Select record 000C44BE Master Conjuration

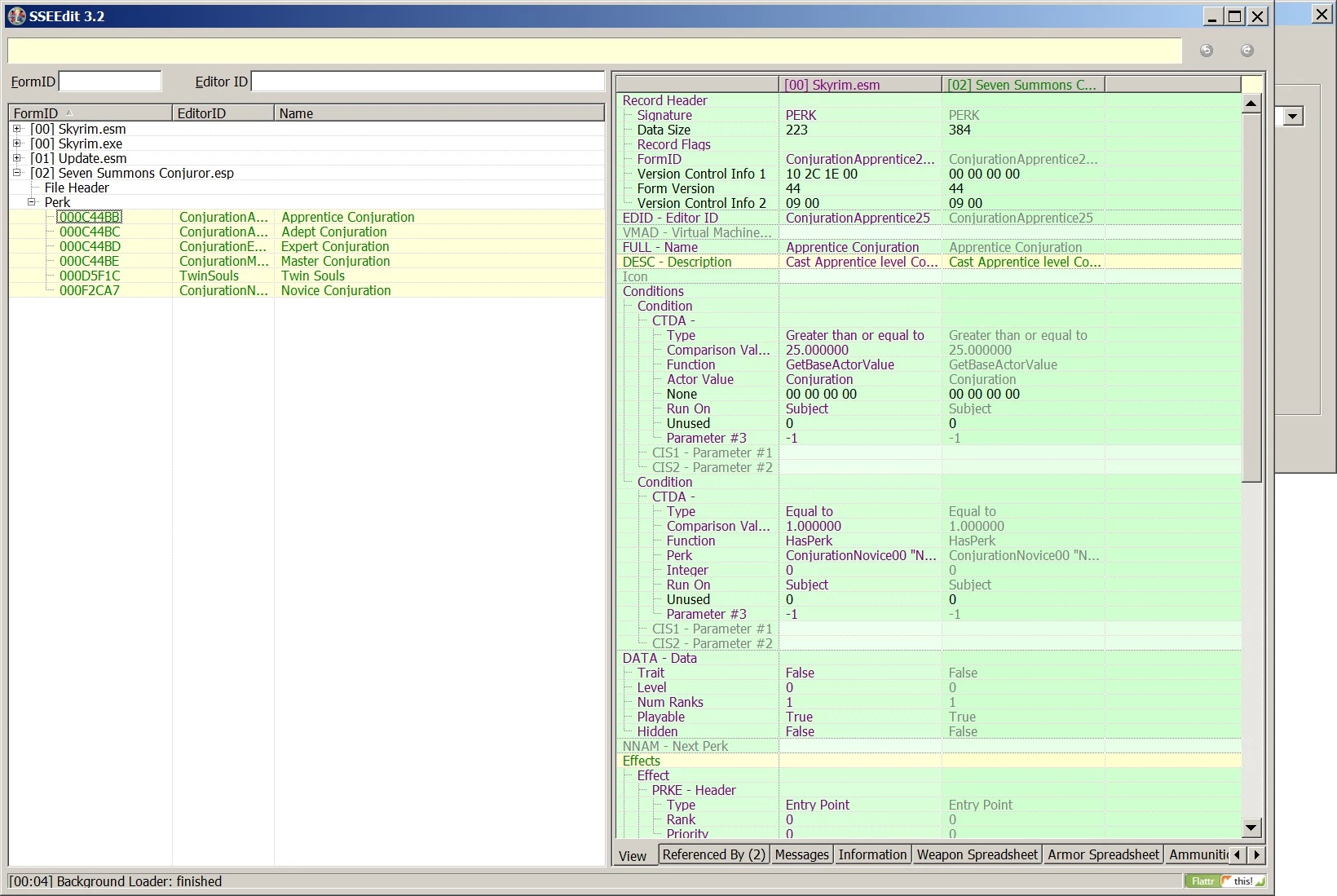(307, 261)
